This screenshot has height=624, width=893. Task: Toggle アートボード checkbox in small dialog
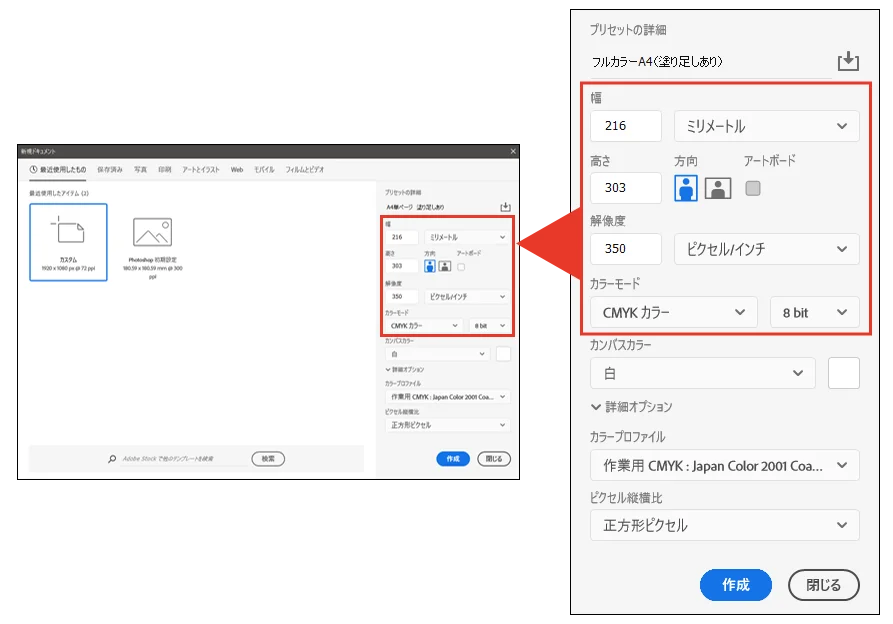[x=461, y=267]
